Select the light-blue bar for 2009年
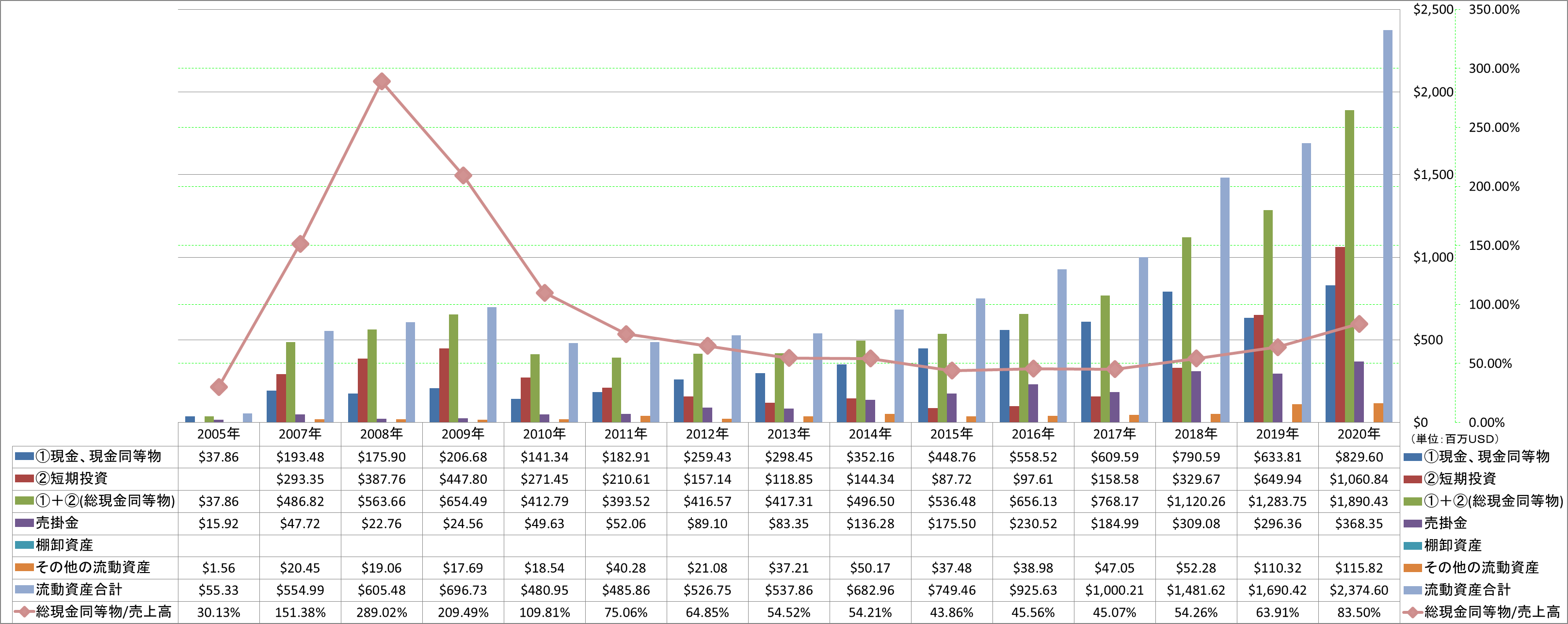1568x624 pixels. pos(492,364)
